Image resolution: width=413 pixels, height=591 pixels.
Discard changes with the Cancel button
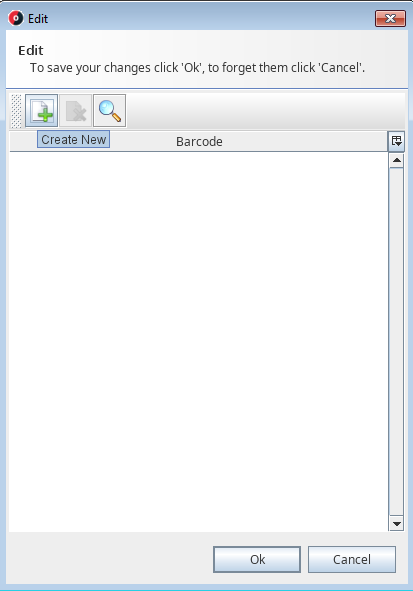pyautogui.click(x=352, y=559)
